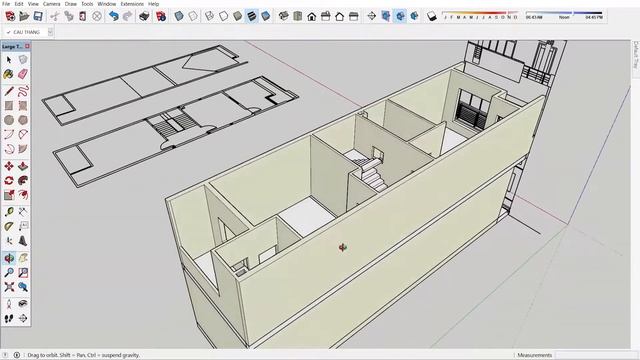Select the Circle tool
Viewport: 640px width, 360px height.
9,120
